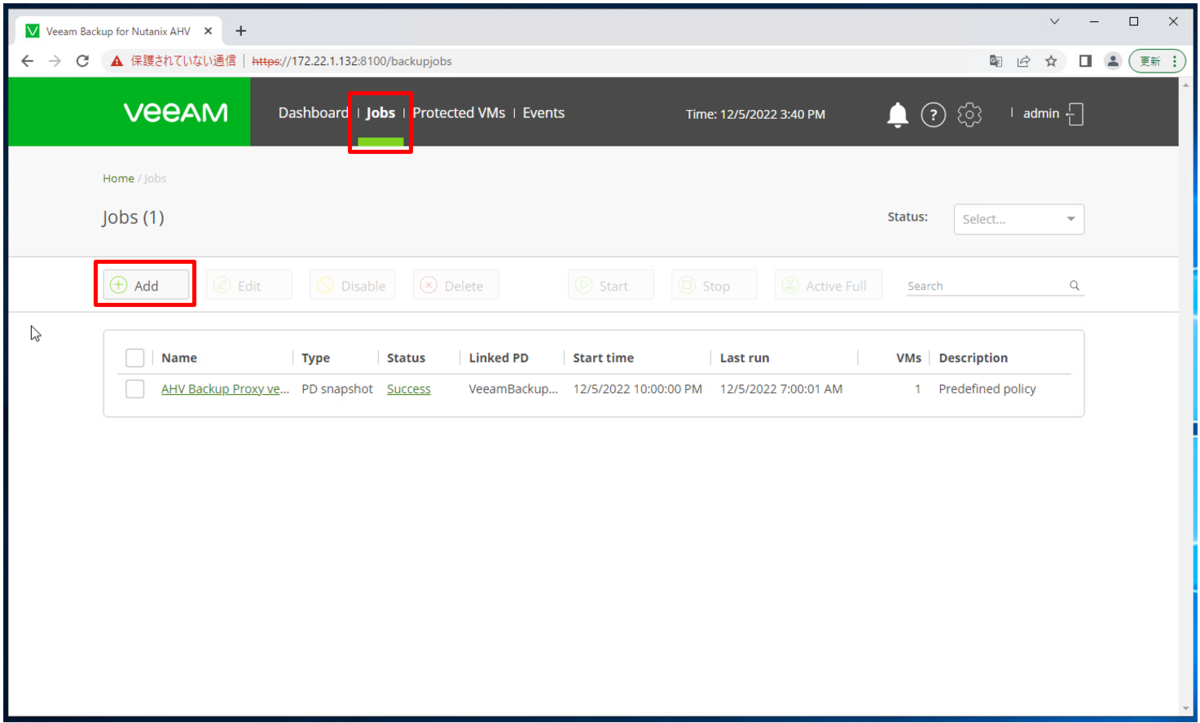
Task: Go back with the browser back arrow
Action: (x=27, y=61)
